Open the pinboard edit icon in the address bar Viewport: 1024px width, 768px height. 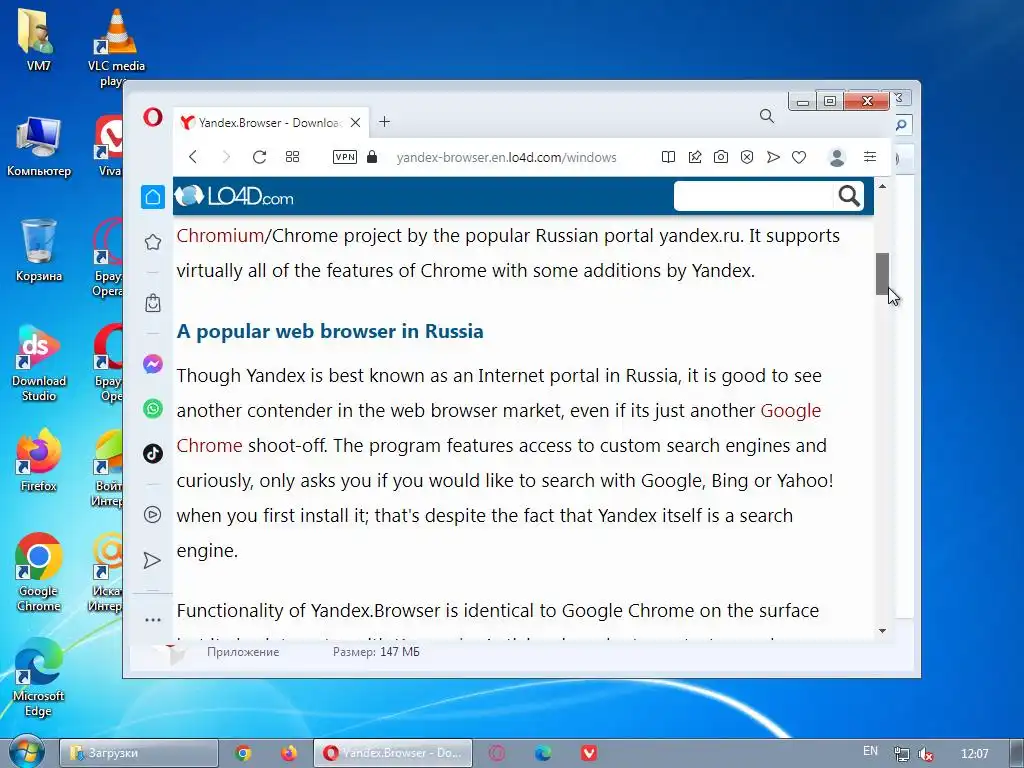coord(695,157)
